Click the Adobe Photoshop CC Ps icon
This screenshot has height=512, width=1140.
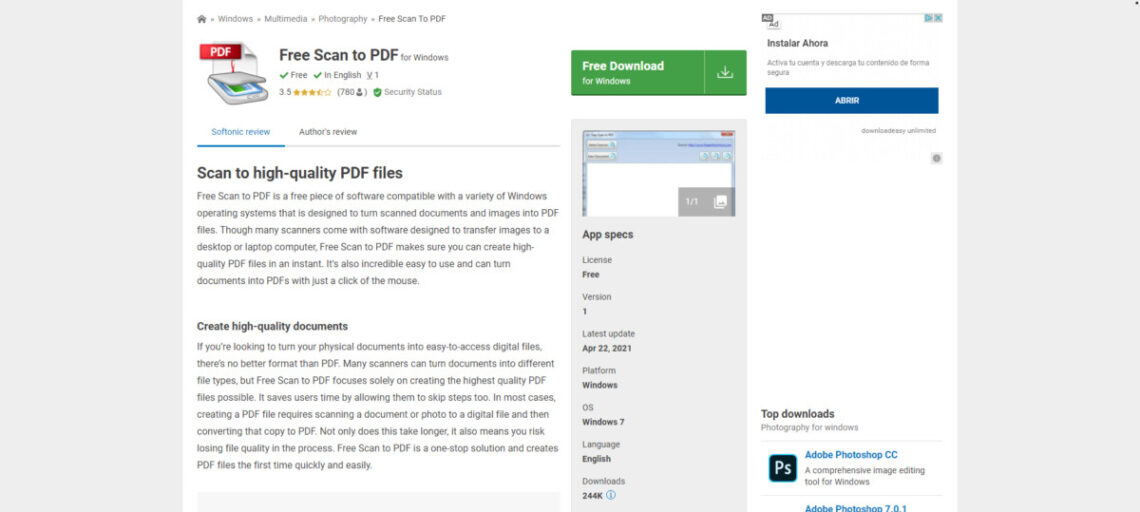tap(782, 468)
